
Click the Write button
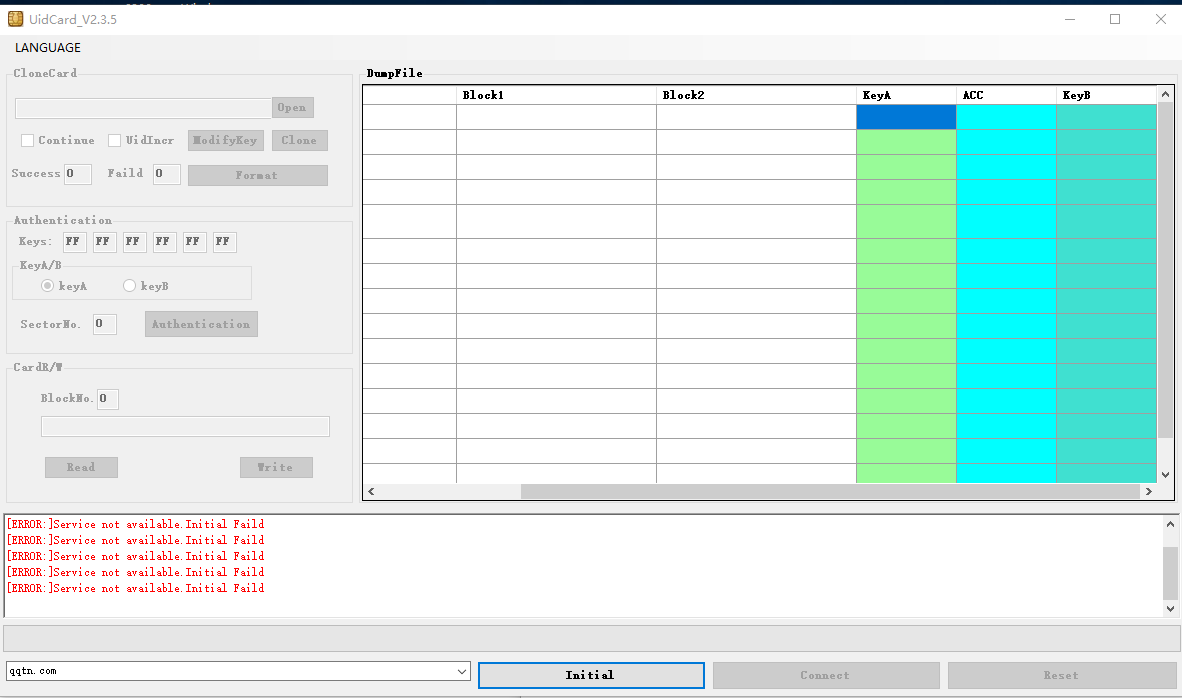coord(276,467)
